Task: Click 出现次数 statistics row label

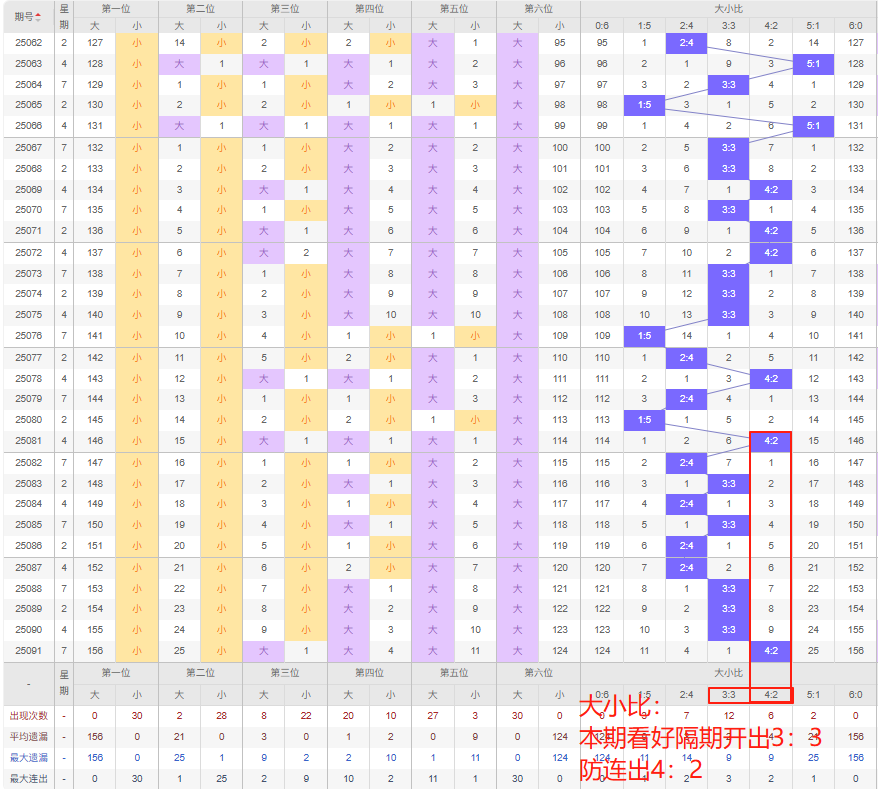Action: (x=29, y=716)
